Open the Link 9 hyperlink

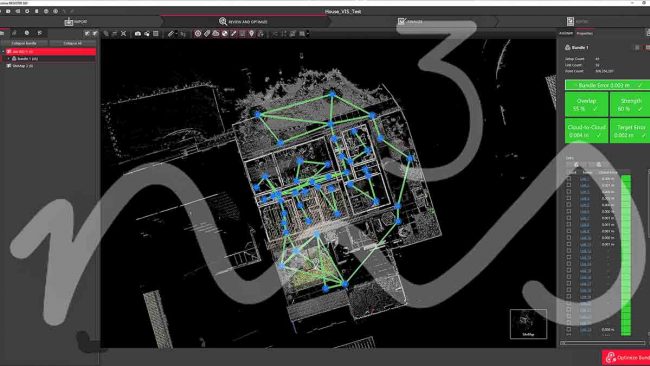coord(585,231)
